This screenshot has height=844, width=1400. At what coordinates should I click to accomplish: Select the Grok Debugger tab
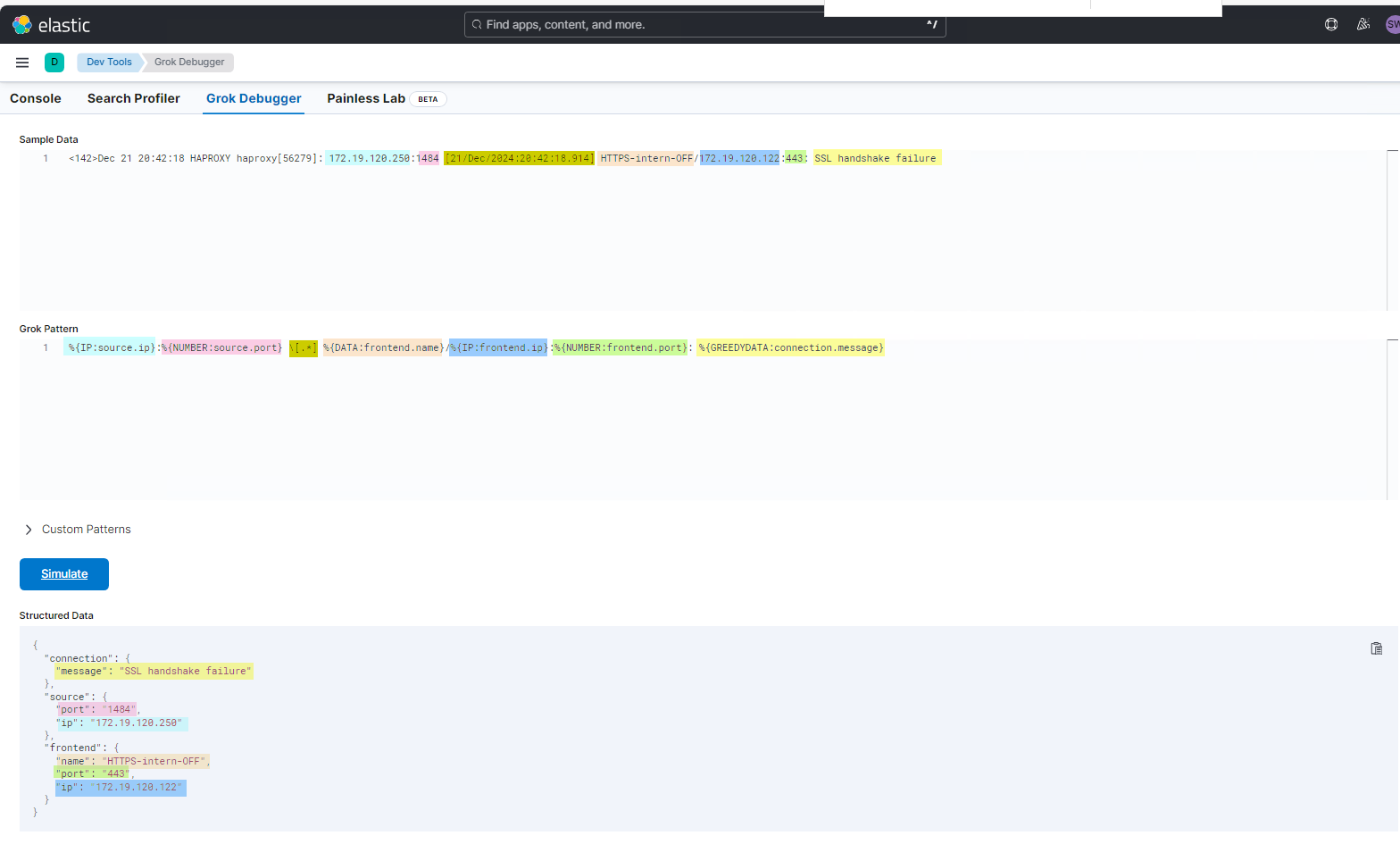(254, 98)
